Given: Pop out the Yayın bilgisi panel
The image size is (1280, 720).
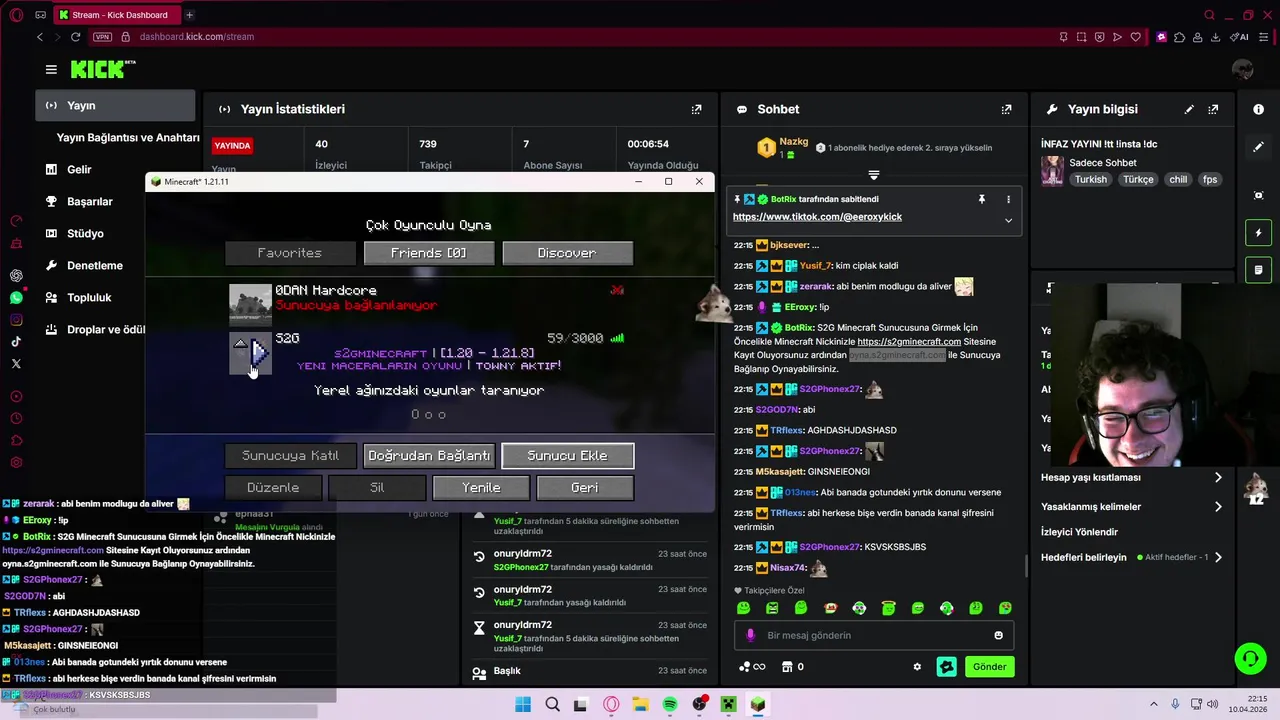Looking at the screenshot, I should (1213, 109).
